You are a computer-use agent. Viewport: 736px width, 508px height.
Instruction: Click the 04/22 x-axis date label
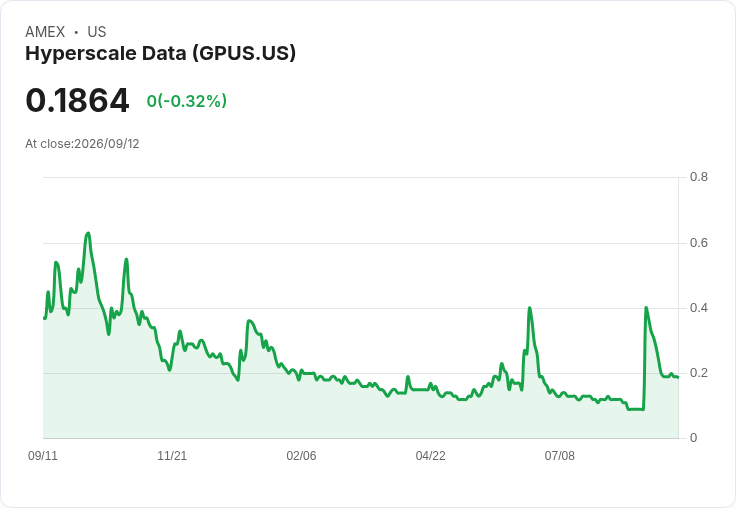430,455
